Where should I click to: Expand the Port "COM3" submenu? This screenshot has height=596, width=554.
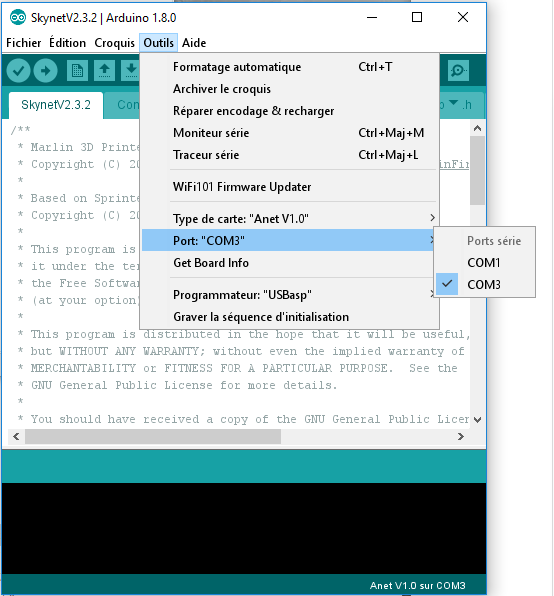click(288, 240)
